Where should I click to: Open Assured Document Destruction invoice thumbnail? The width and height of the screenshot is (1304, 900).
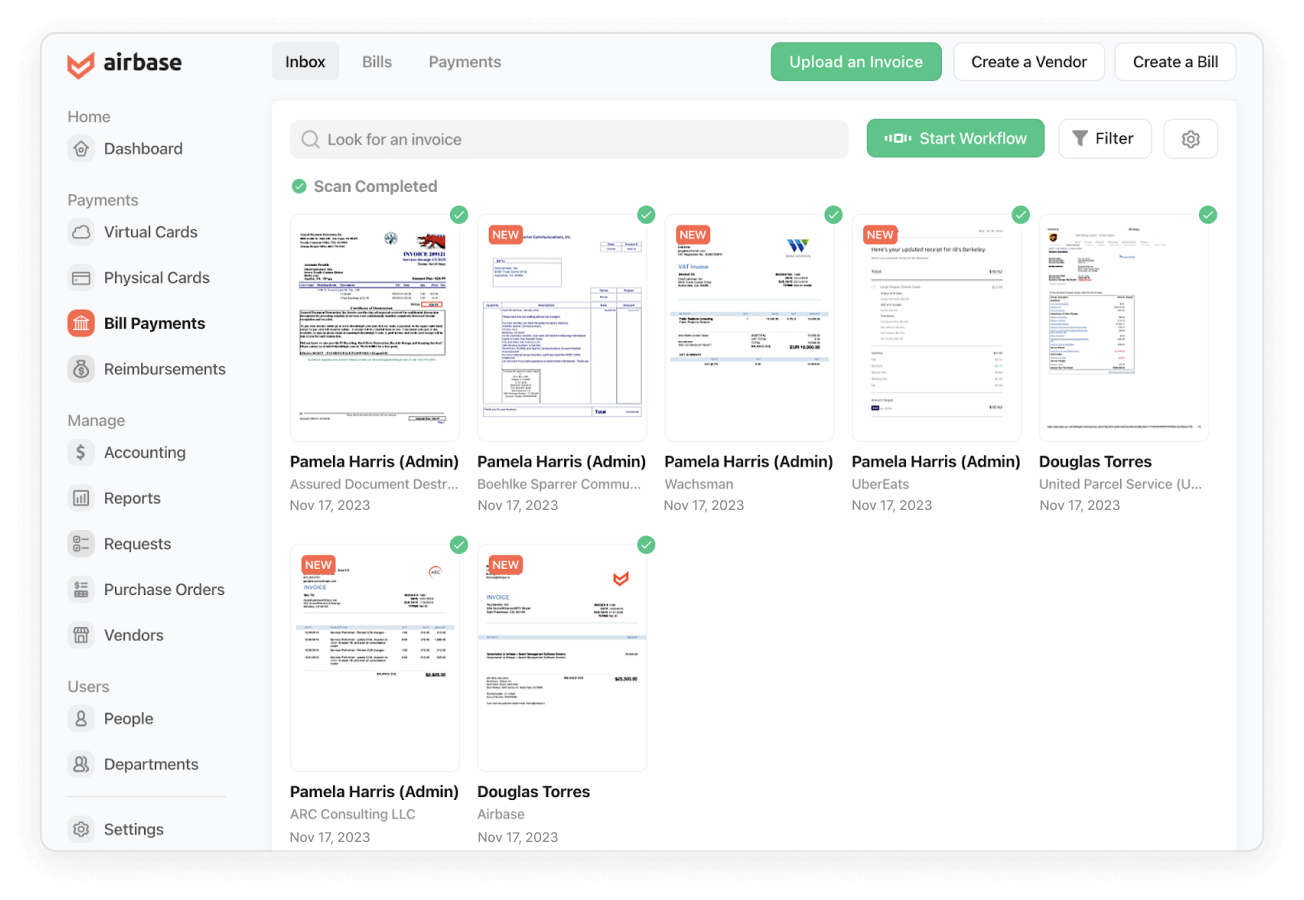(375, 327)
